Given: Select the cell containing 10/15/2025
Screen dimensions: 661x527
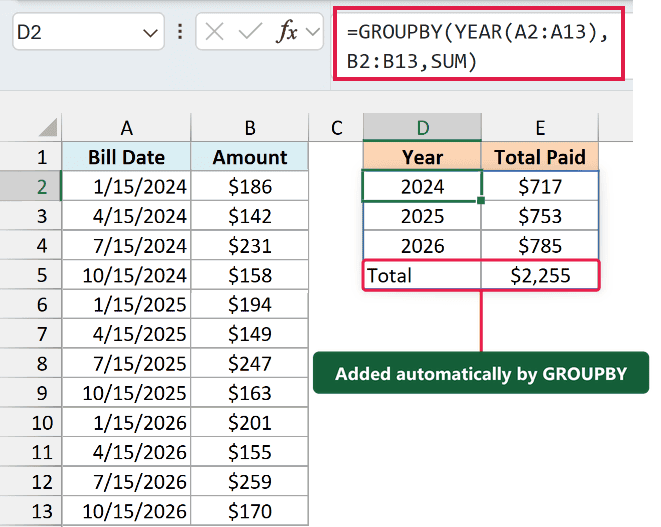Looking at the screenshot, I should click(x=126, y=393).
